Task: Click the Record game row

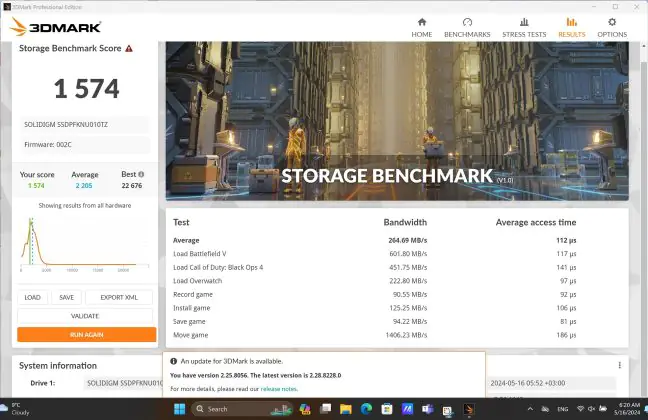Action: pos(374,294)
